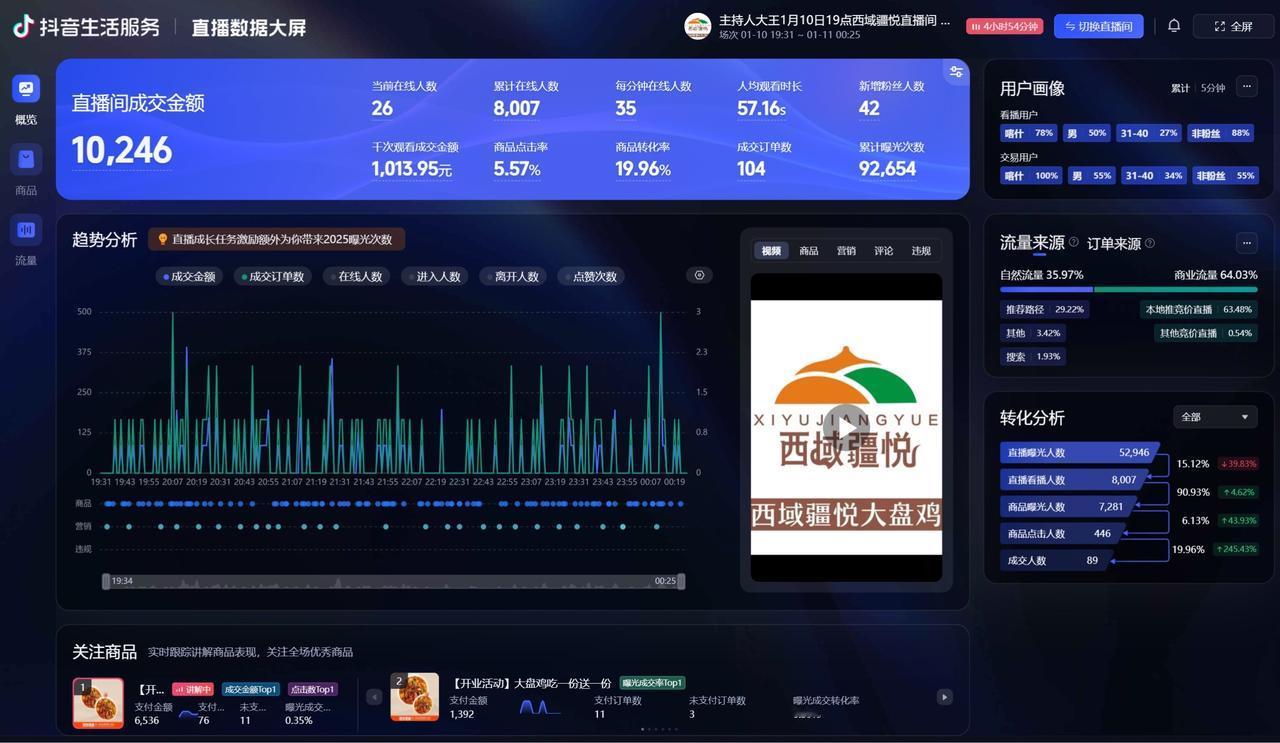Image resolution: width=1280 pixels, height=743 pixels.
Task: Select the 商品 tab in the preview panel
Action: pos(809,251)
